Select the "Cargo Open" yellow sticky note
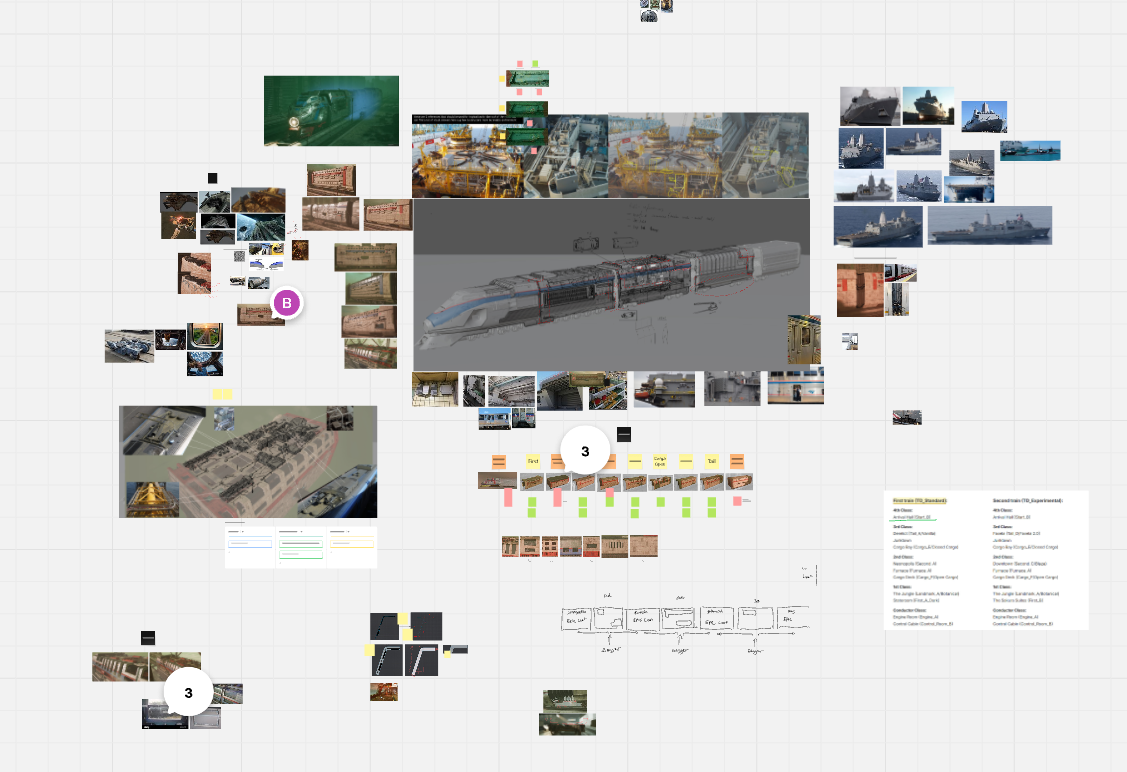The height and width of the screenshot is (772, 1127). (x=660, y=461)
